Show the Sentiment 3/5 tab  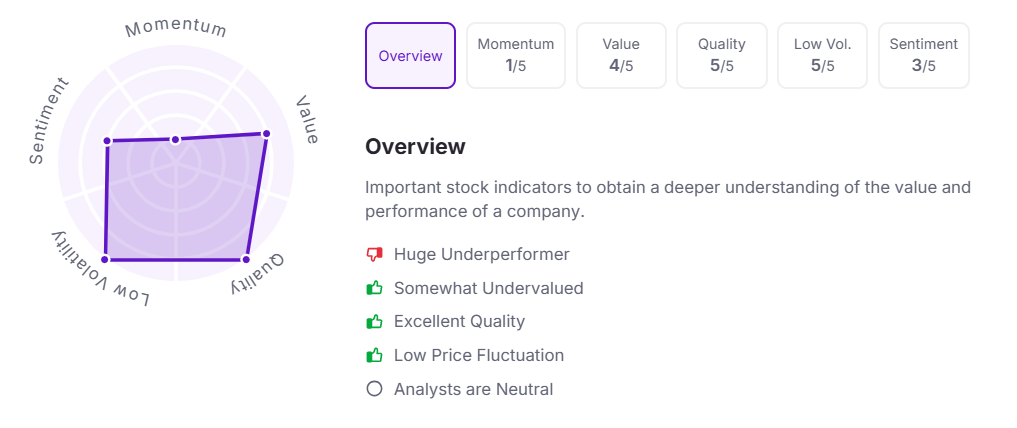pos(924,56)
